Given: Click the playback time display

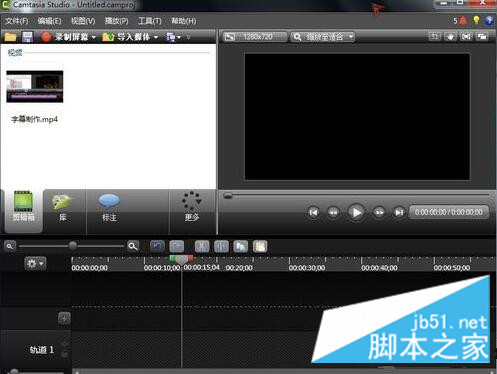Looking at the screenshot, I should pos(449,212).
